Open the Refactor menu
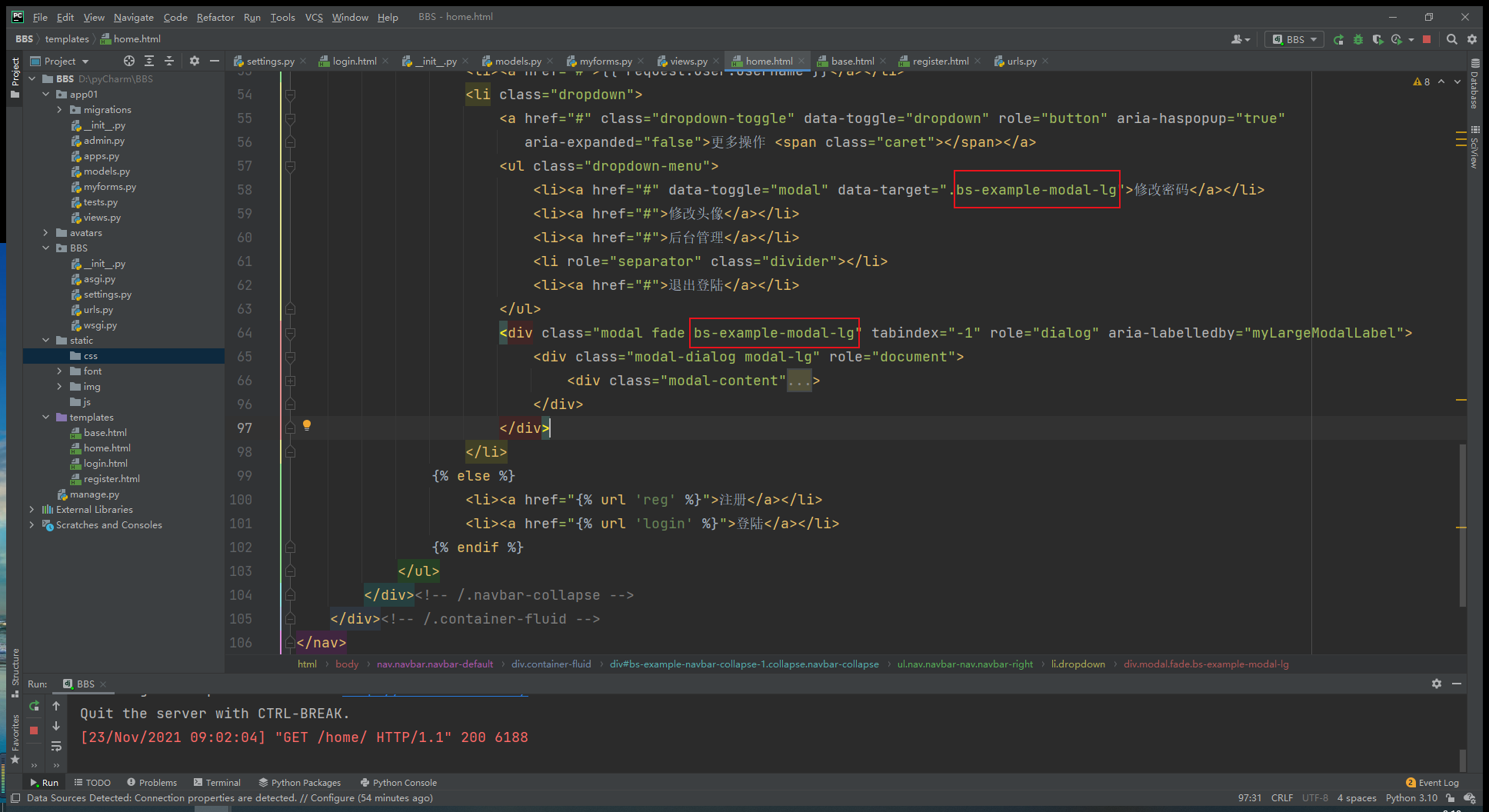Screen dimensions: 1489x812 215,17
